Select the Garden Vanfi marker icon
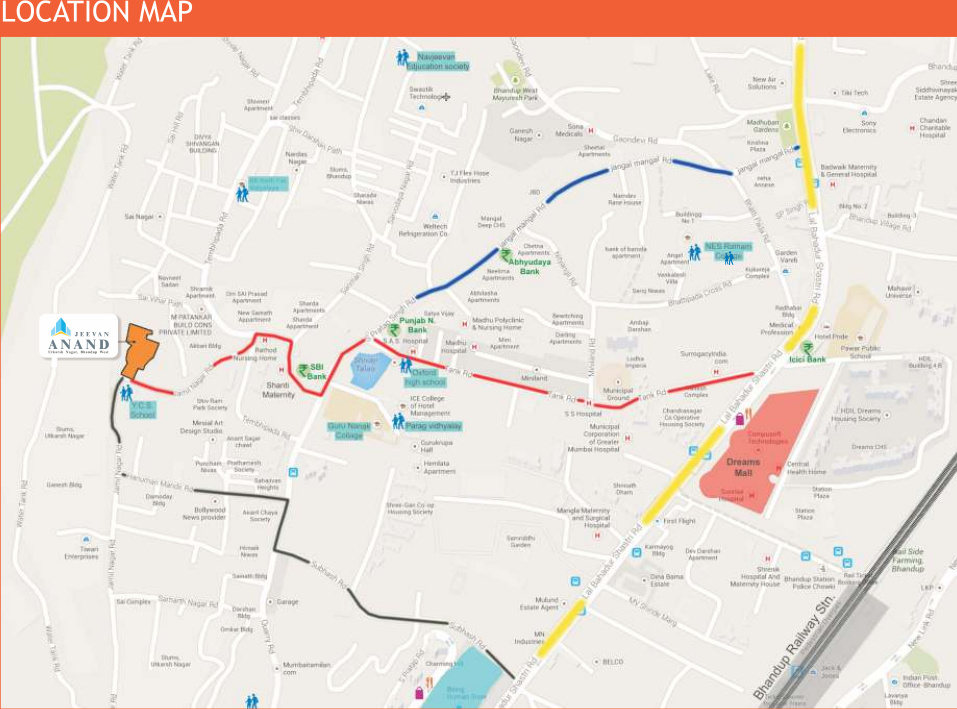This screenshot has height=709, width=957. click(785, 271)
